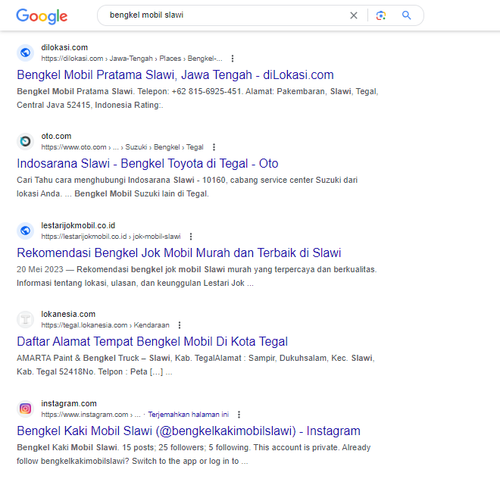Open "Bengkel Mobil Pratama Slawi, Jawa Tengah" result
The width and height of the screenshot is (500, 477).
175,75
